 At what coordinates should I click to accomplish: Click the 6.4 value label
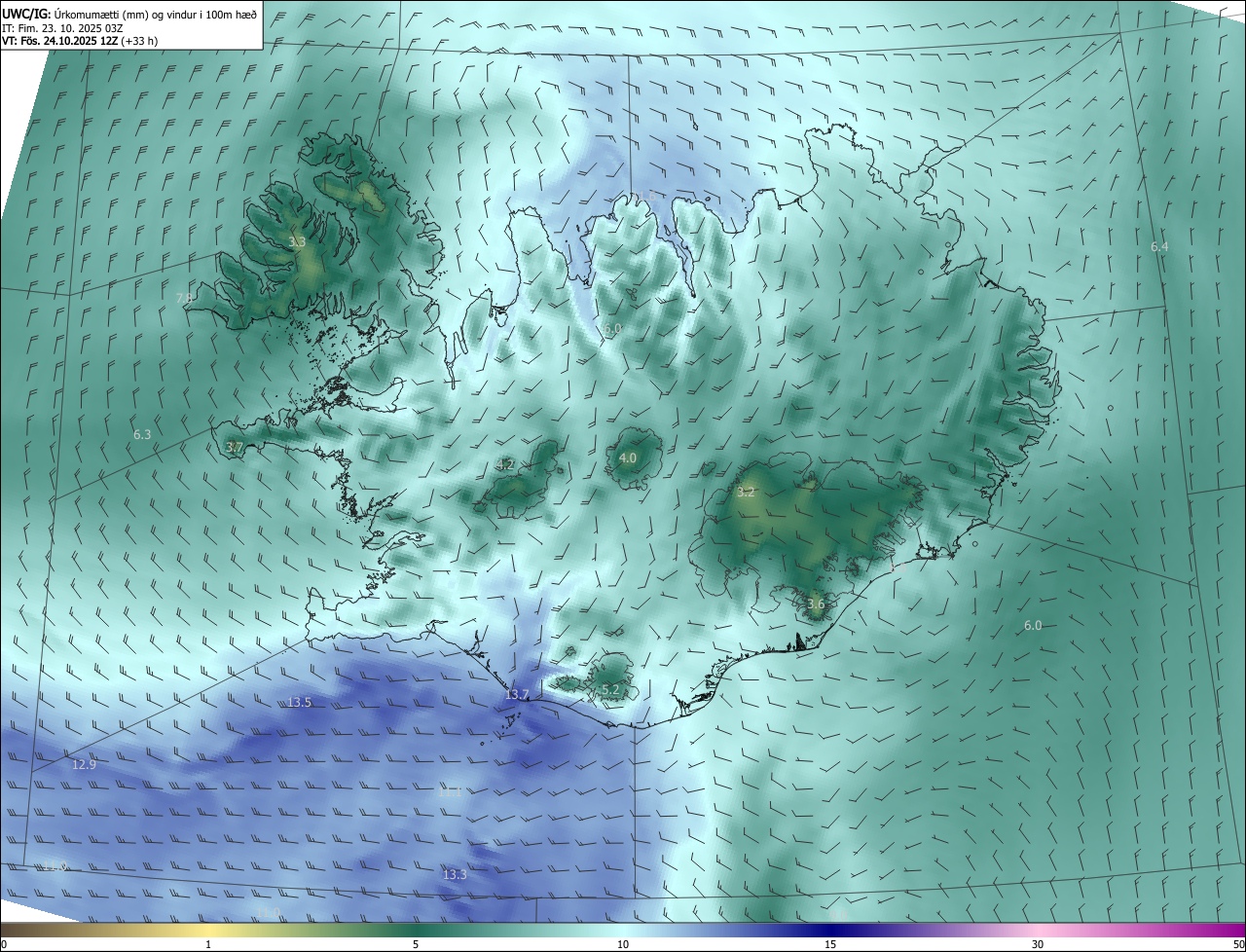click(1159, 247)
